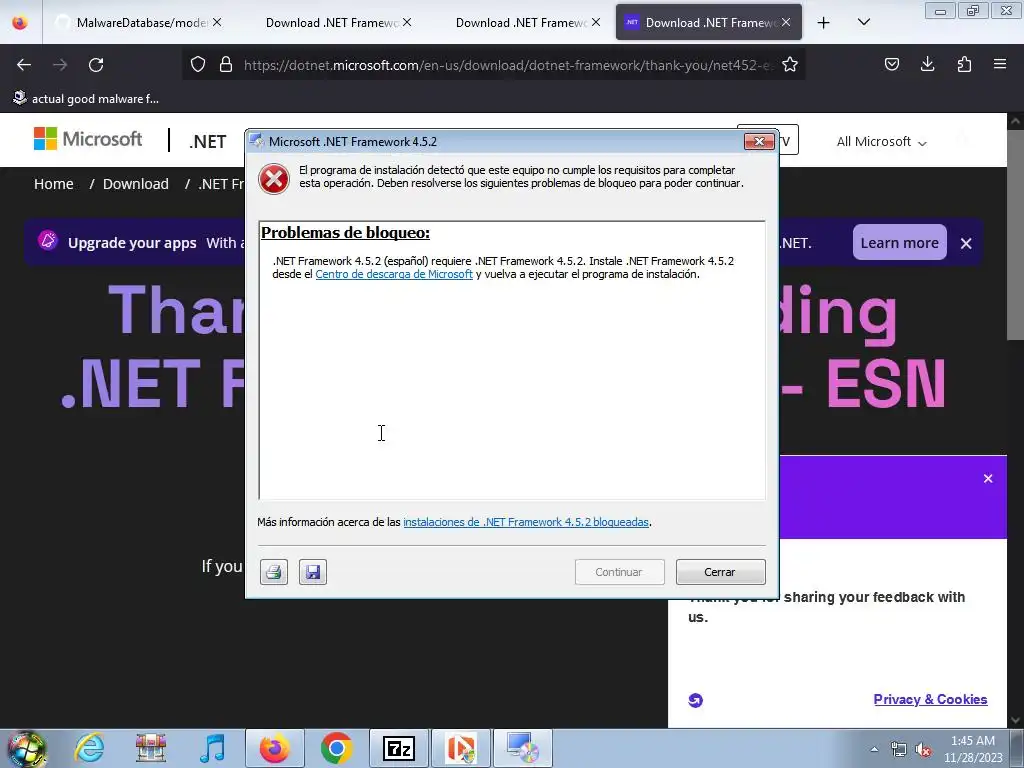Viewport: 1024px width, 768px height.
Task: Open the store-like taskbar icon
Action: pyautogui.click(x=151, y=748)
